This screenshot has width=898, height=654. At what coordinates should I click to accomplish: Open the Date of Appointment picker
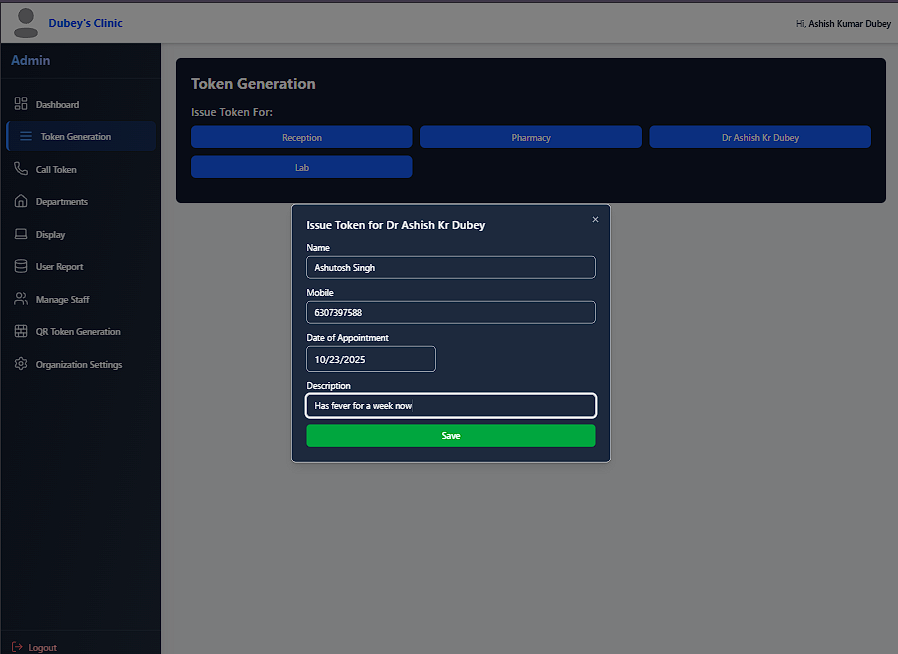pyautogui.click(x=370, y=358)
